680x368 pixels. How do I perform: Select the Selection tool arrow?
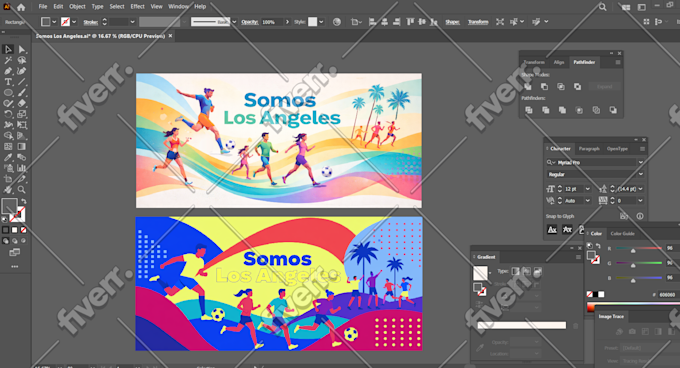tap(8, 49)
